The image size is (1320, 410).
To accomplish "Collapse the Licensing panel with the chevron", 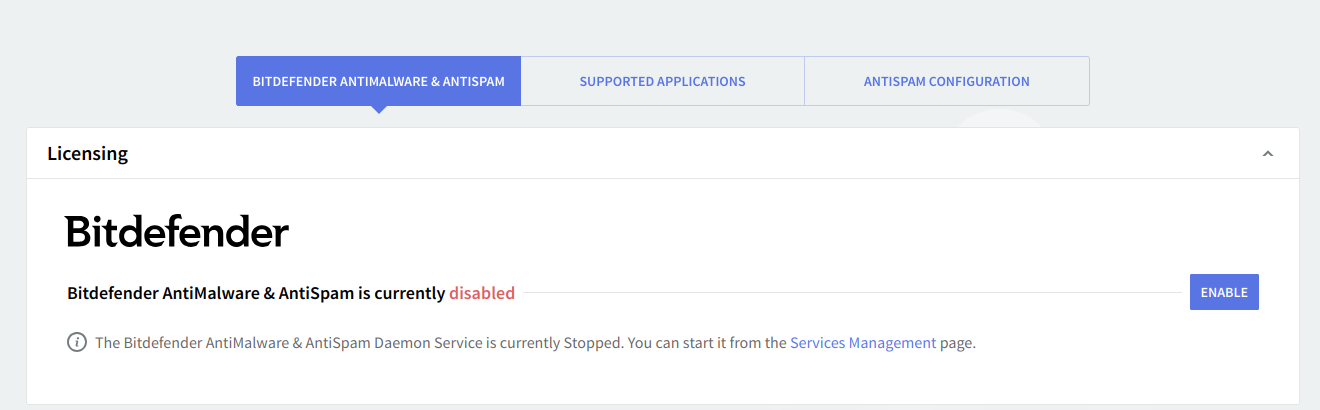I will click(x=1268, y=154).
